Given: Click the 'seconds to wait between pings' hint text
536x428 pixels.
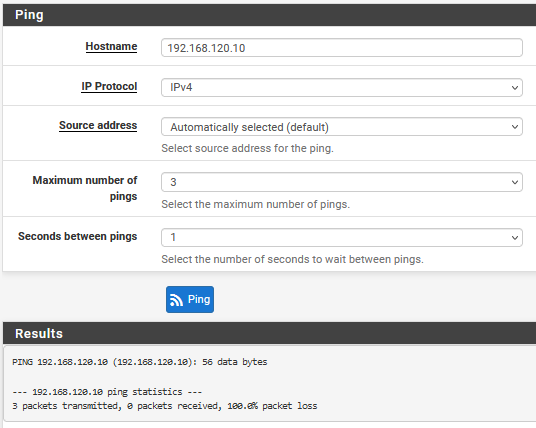Looking at the screenshot, I should 293,259.
